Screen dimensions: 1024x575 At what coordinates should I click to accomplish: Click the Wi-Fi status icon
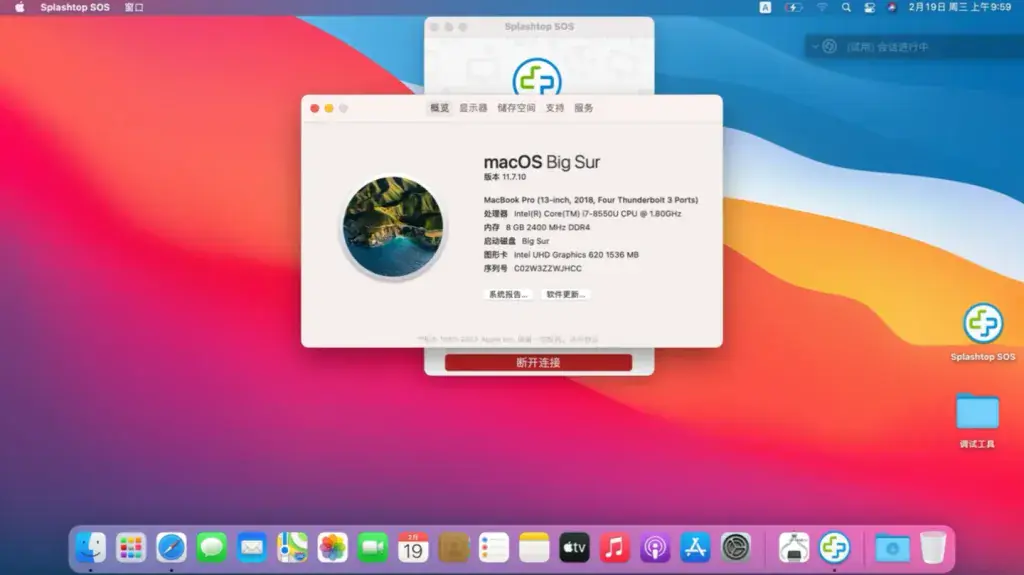[x=822, y=7]
